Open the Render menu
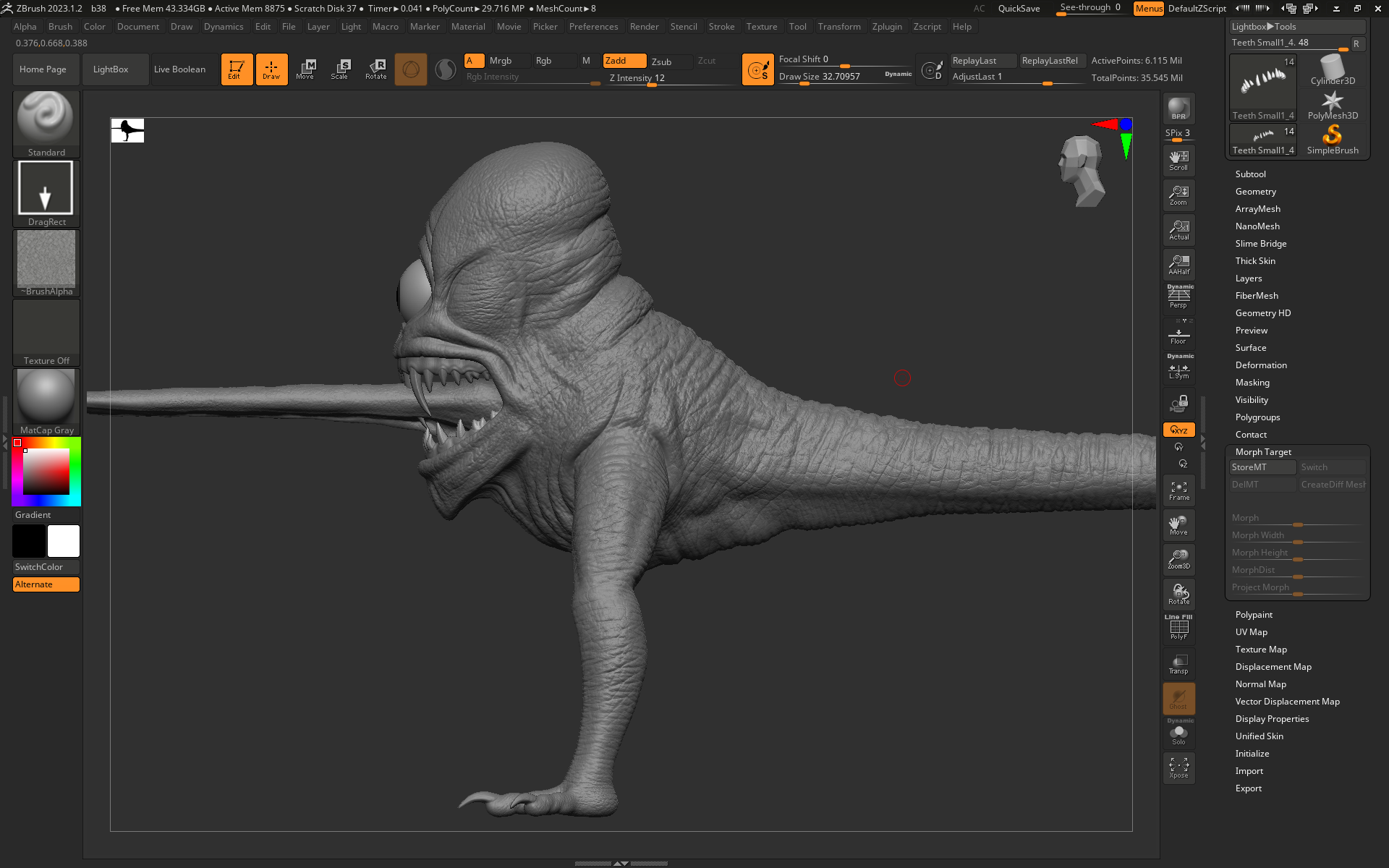Image resolution: width=1389 pixels, height=868 pixels. click(644, 27)
